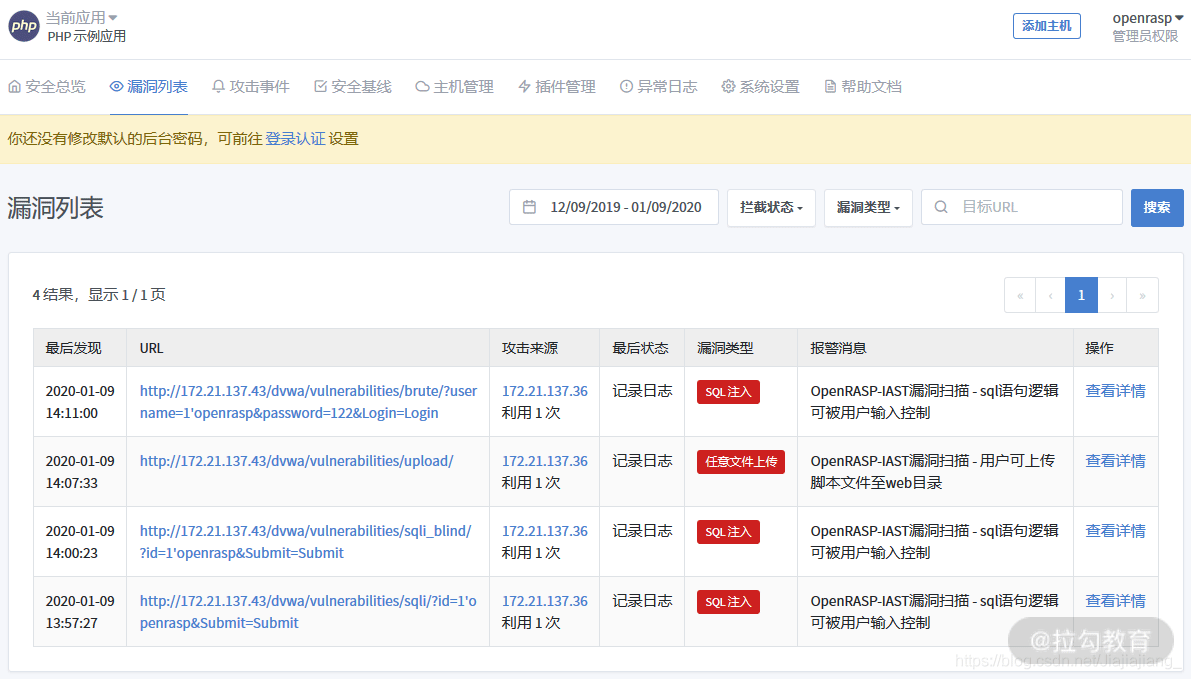Click attack source 172.21.137.36 in the 14:00:23 row
1191x679 pixels.
coord(545,531)
